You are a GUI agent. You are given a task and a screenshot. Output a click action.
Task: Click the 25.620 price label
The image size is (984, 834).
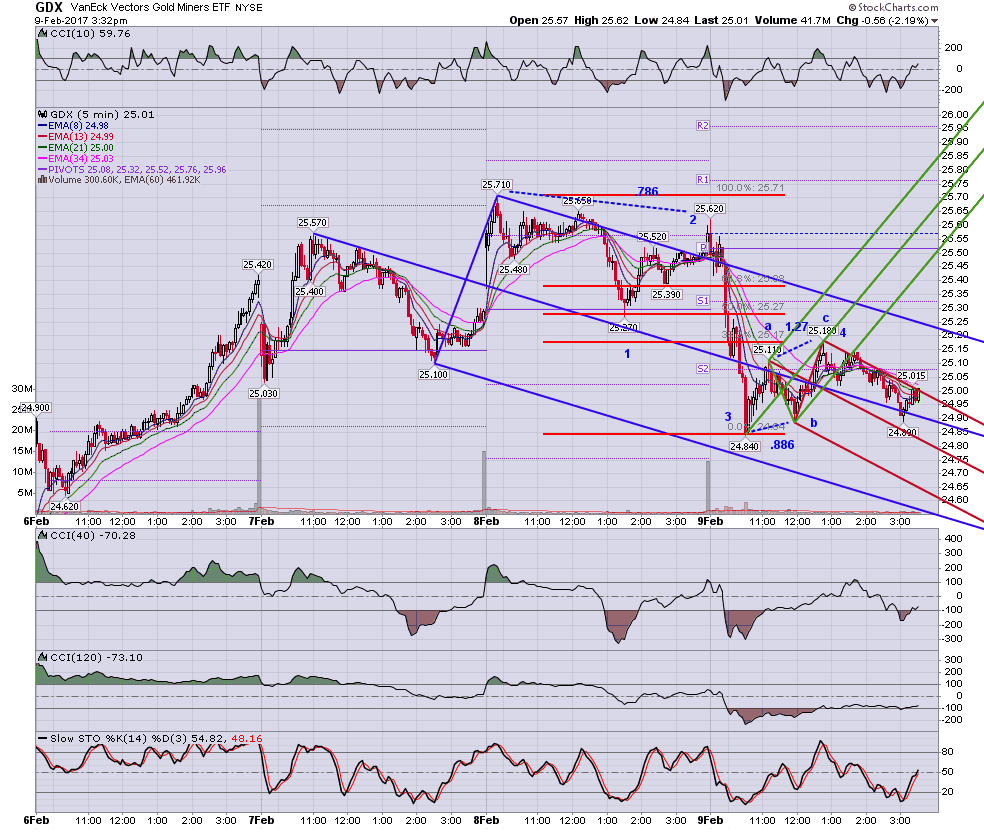pos(709,208)
